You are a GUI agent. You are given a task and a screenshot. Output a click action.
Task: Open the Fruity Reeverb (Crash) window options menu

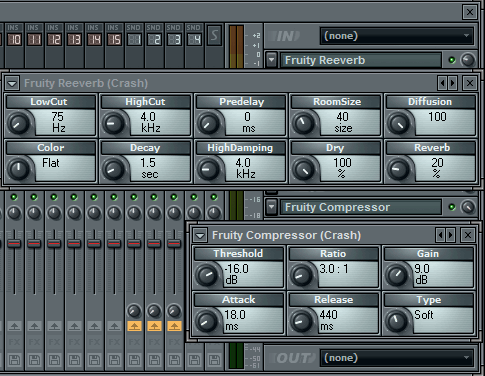[x=12, y=83]
